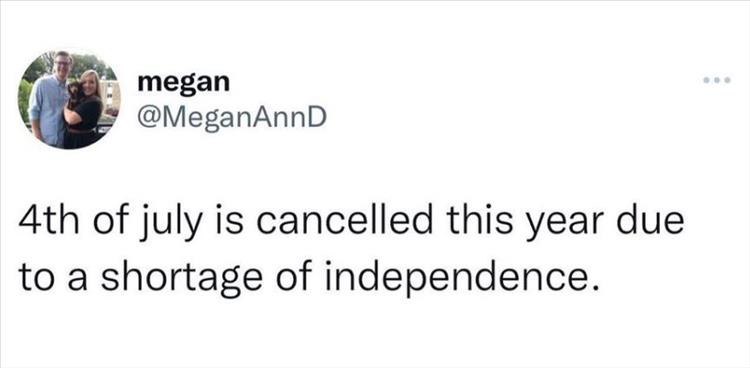Click the display name megan
This screenshot has height=368, width=750.
tap(184, 84)
